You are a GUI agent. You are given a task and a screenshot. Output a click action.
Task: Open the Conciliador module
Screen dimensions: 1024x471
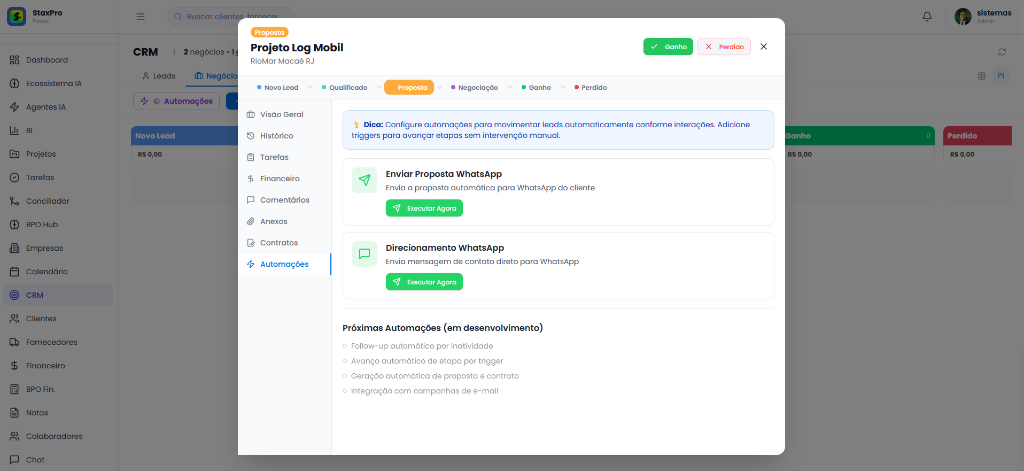click(x=57, y=201)
